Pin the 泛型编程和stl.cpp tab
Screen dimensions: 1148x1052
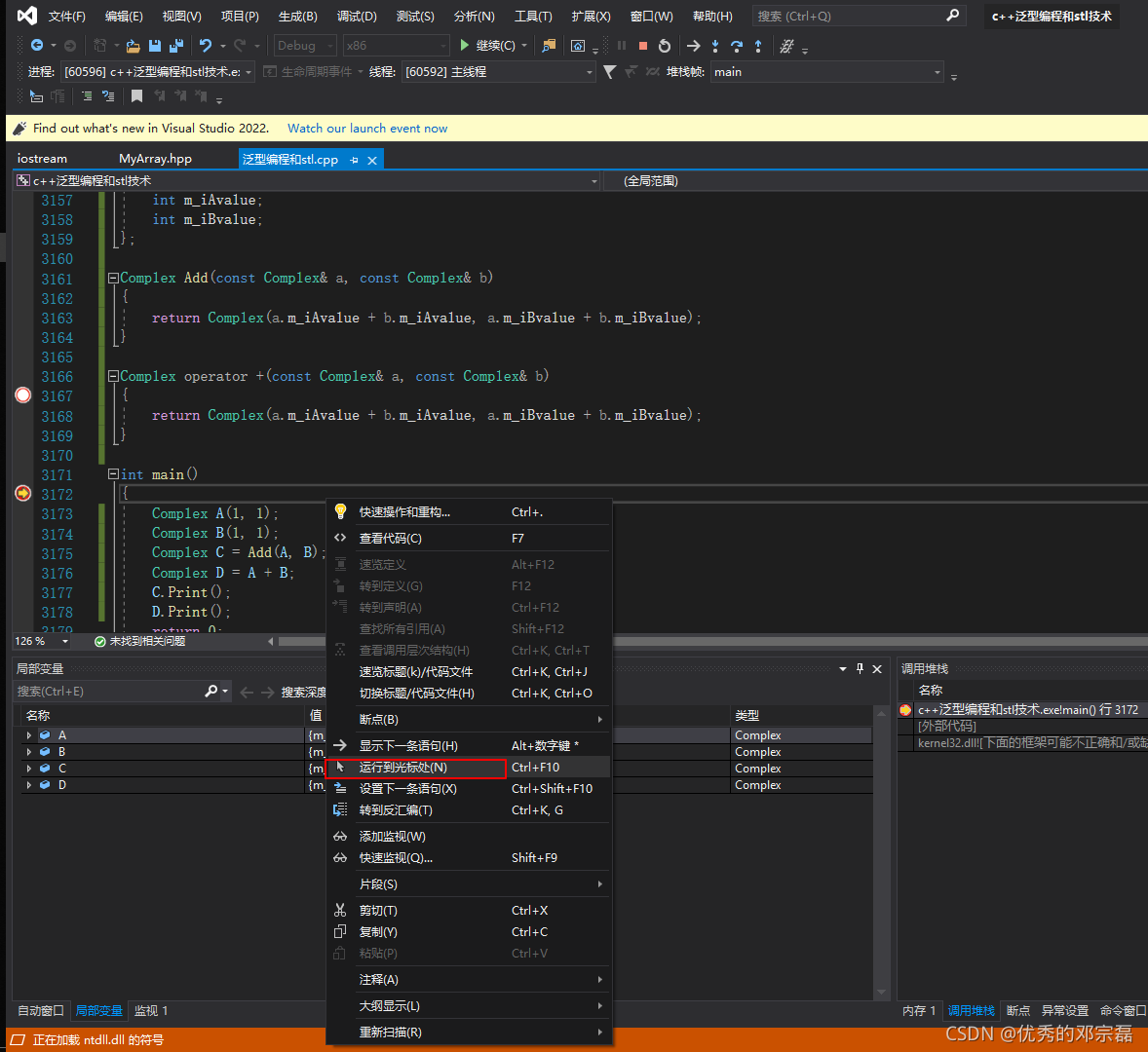355,160
